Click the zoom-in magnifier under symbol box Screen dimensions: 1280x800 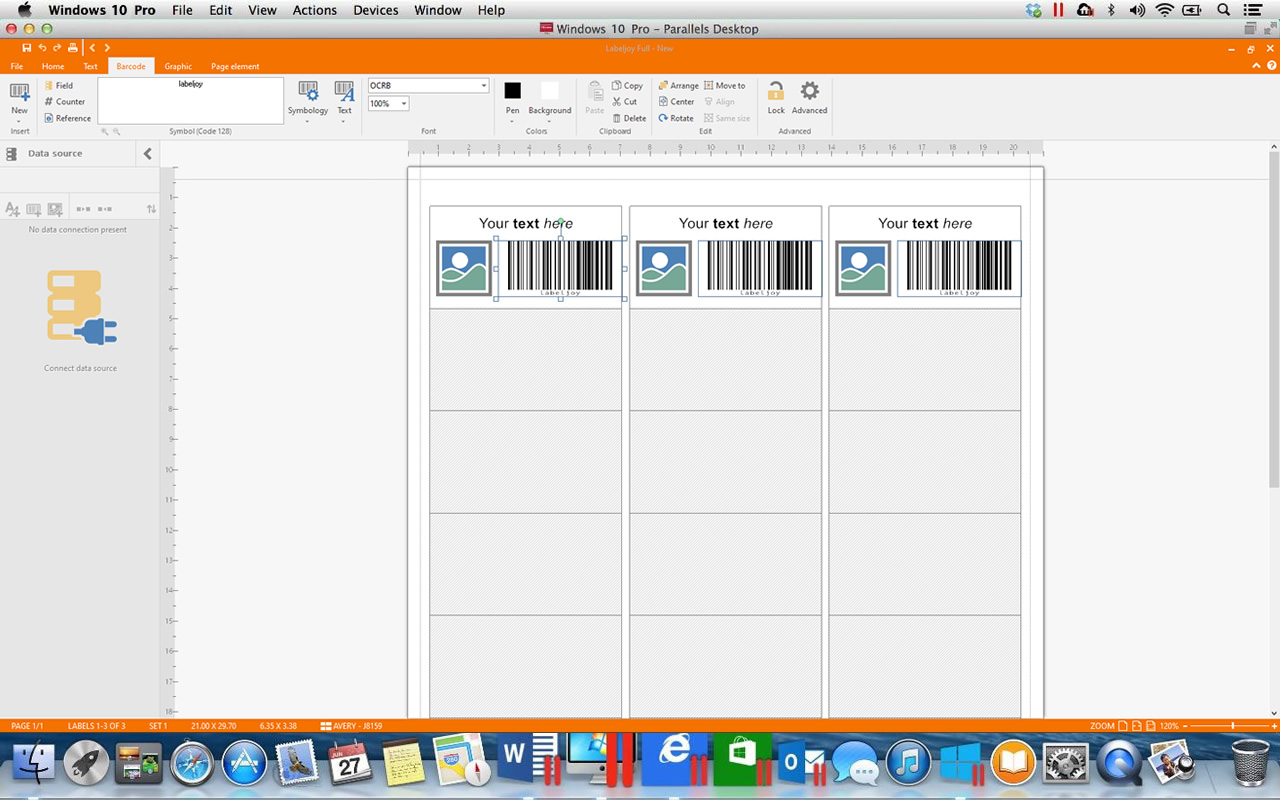pyautogui.click(x=105, y=132)
